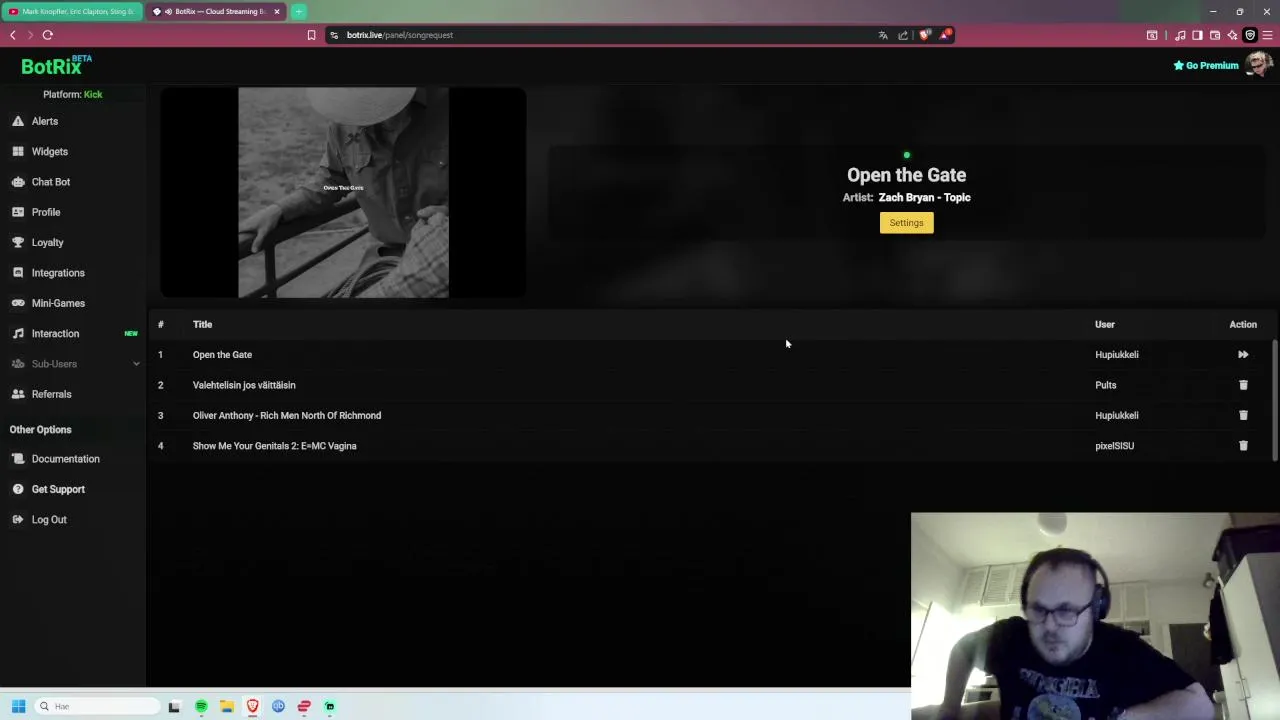Open the Interaction section
The image size is (1280, 720).
pyautogui.click(x=55, y=334)
